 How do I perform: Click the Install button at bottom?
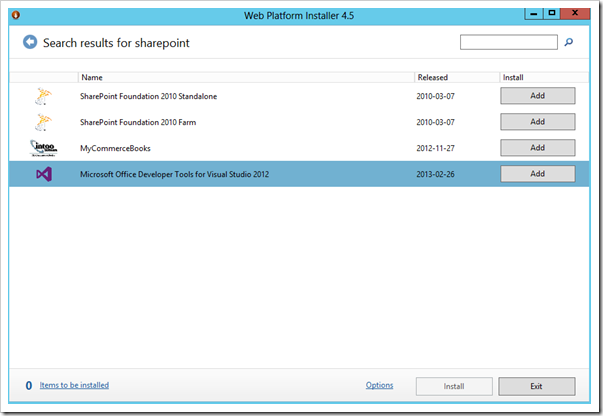pos(454,386)
